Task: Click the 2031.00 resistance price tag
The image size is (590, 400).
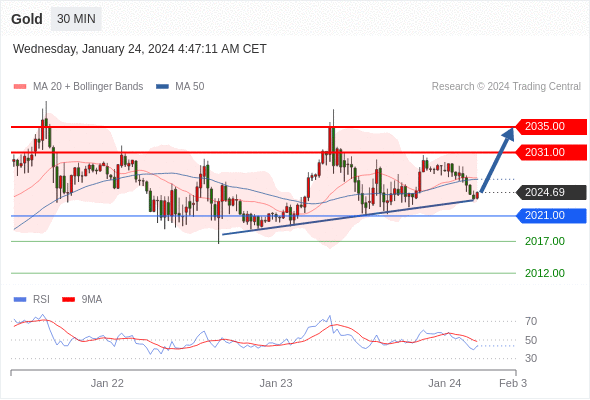Action: point(551,152)
